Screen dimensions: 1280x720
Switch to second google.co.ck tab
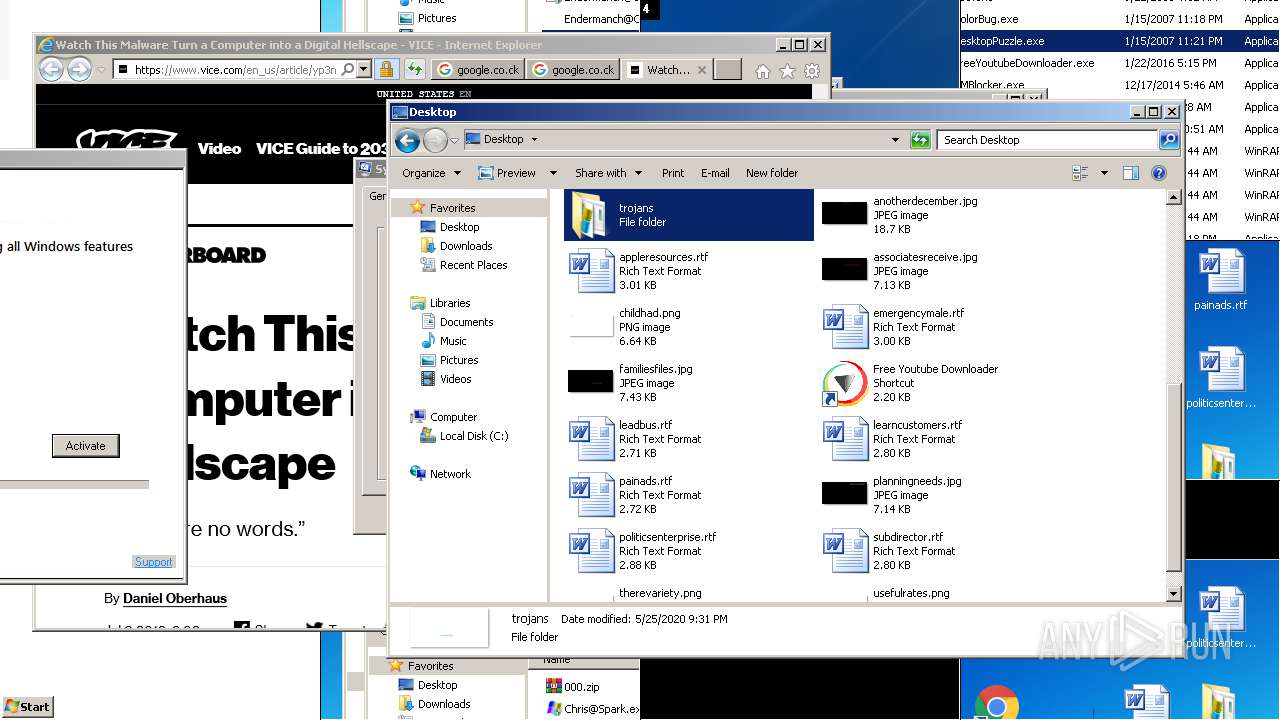pos(574,70)
